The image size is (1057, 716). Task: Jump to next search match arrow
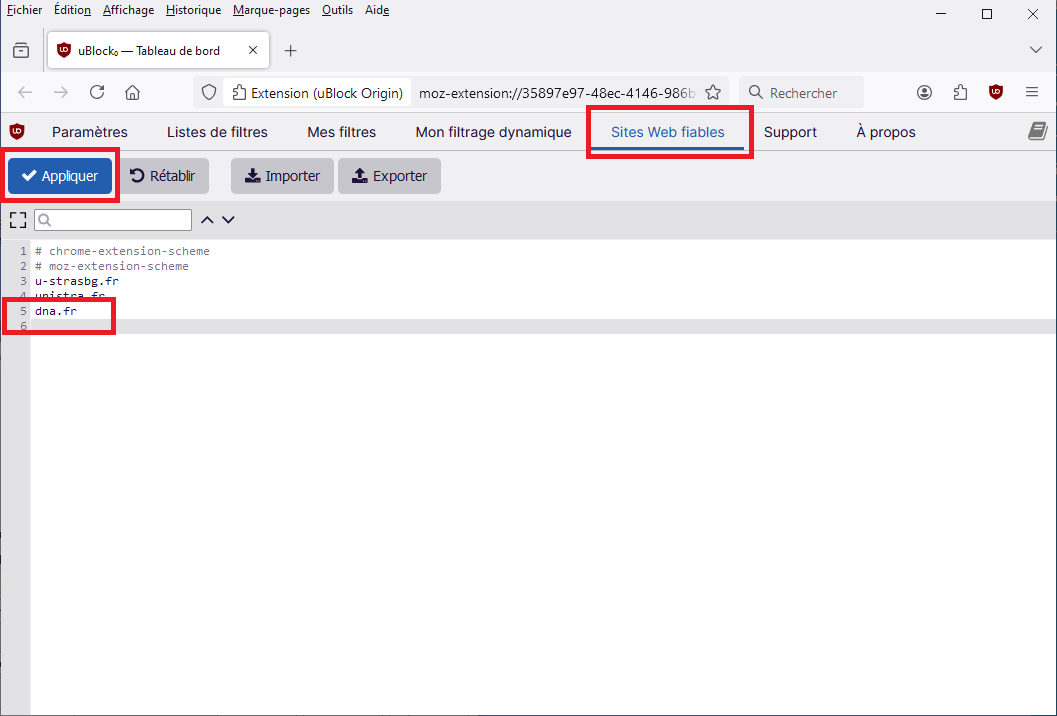pyautogui.click(x=228, y=220)
